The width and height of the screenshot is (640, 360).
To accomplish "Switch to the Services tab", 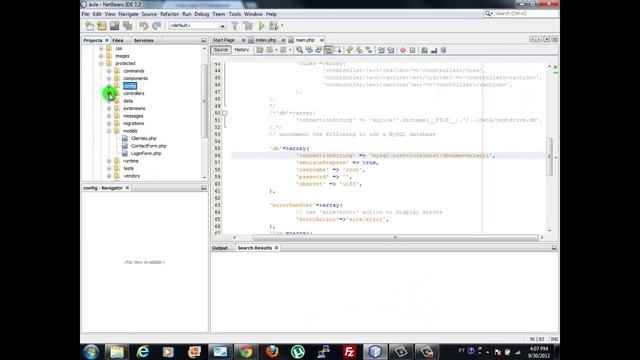I will tap(144, 40).
